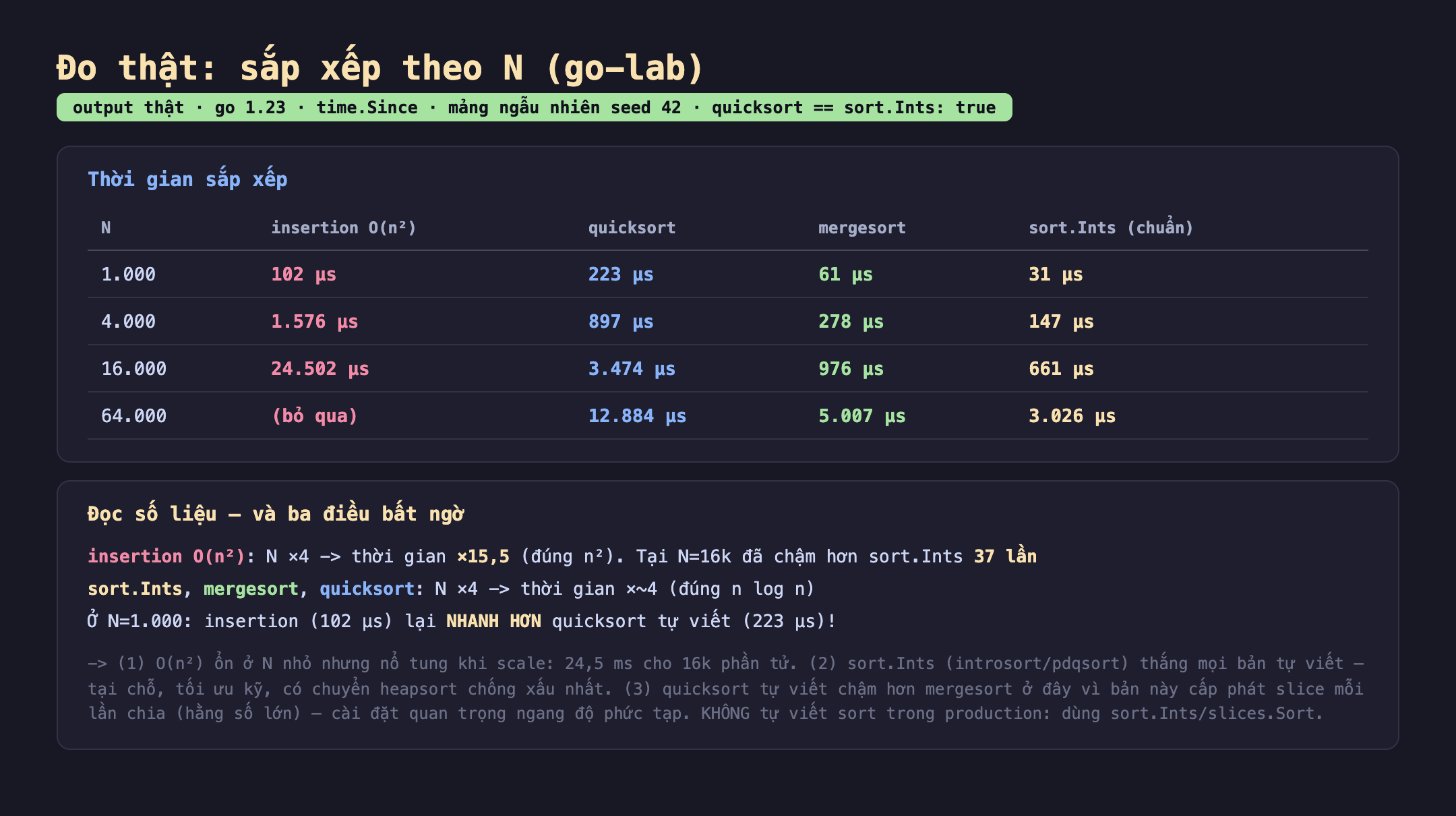Select the '64.000' row label
The height and width of the screenshot is (816, 1456).
point(133,416)
